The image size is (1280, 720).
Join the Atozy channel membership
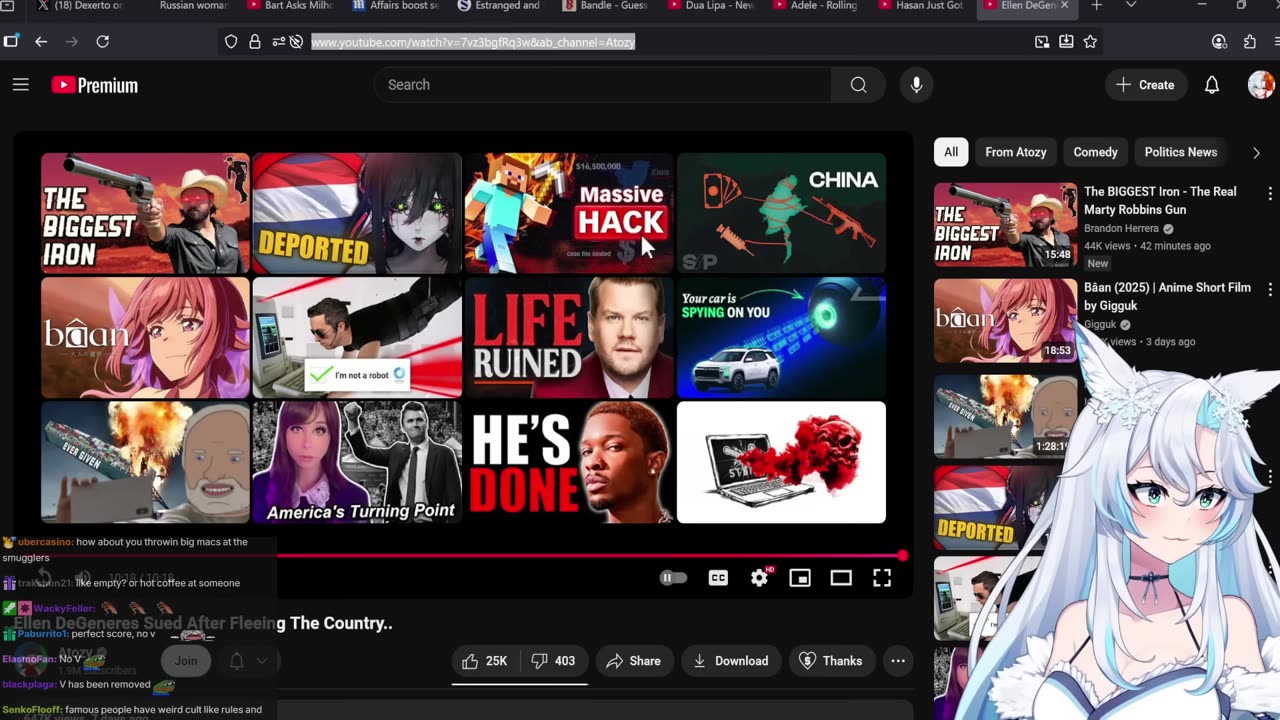186,661
